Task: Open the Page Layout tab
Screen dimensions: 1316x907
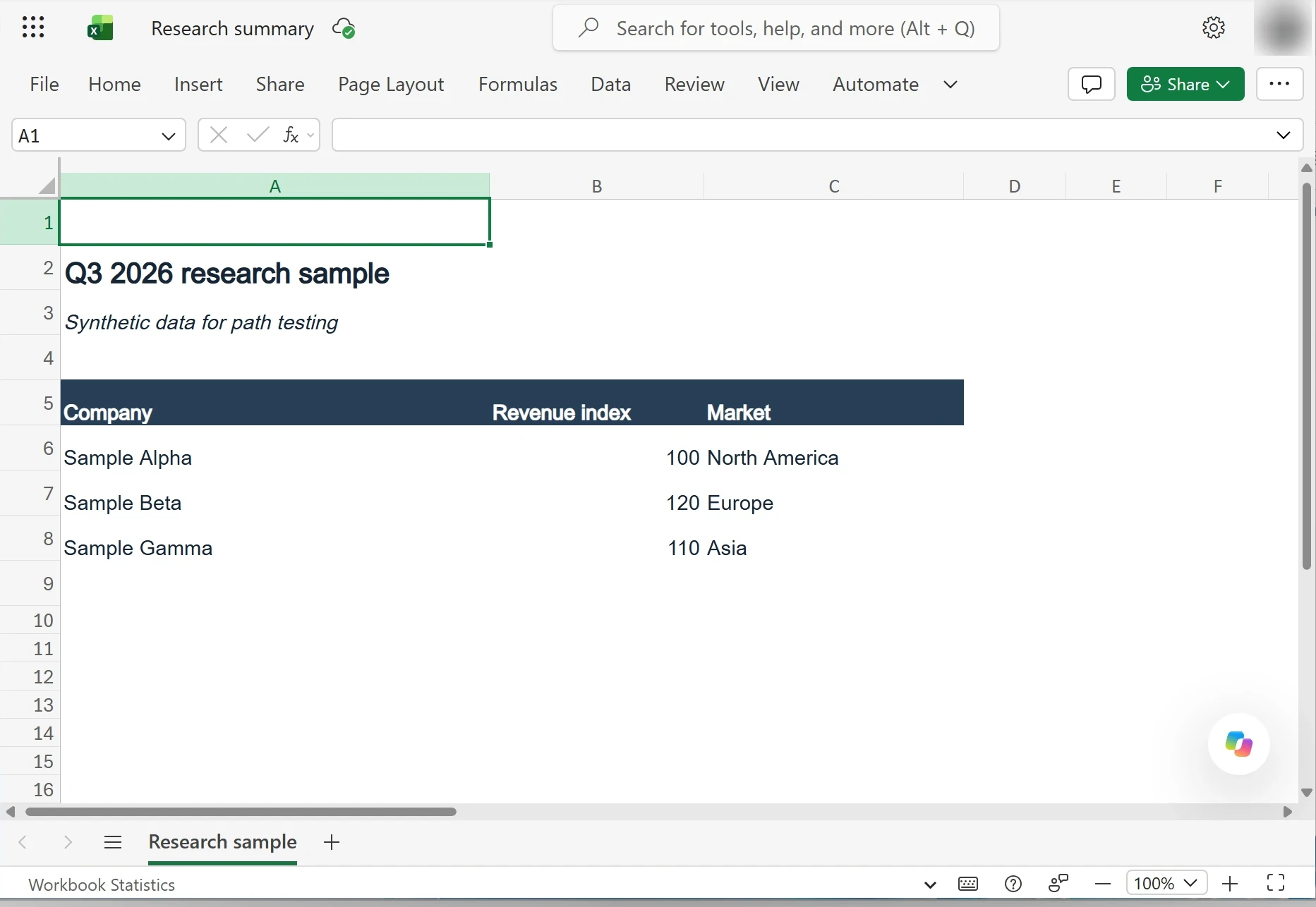Action: (391, 84)
